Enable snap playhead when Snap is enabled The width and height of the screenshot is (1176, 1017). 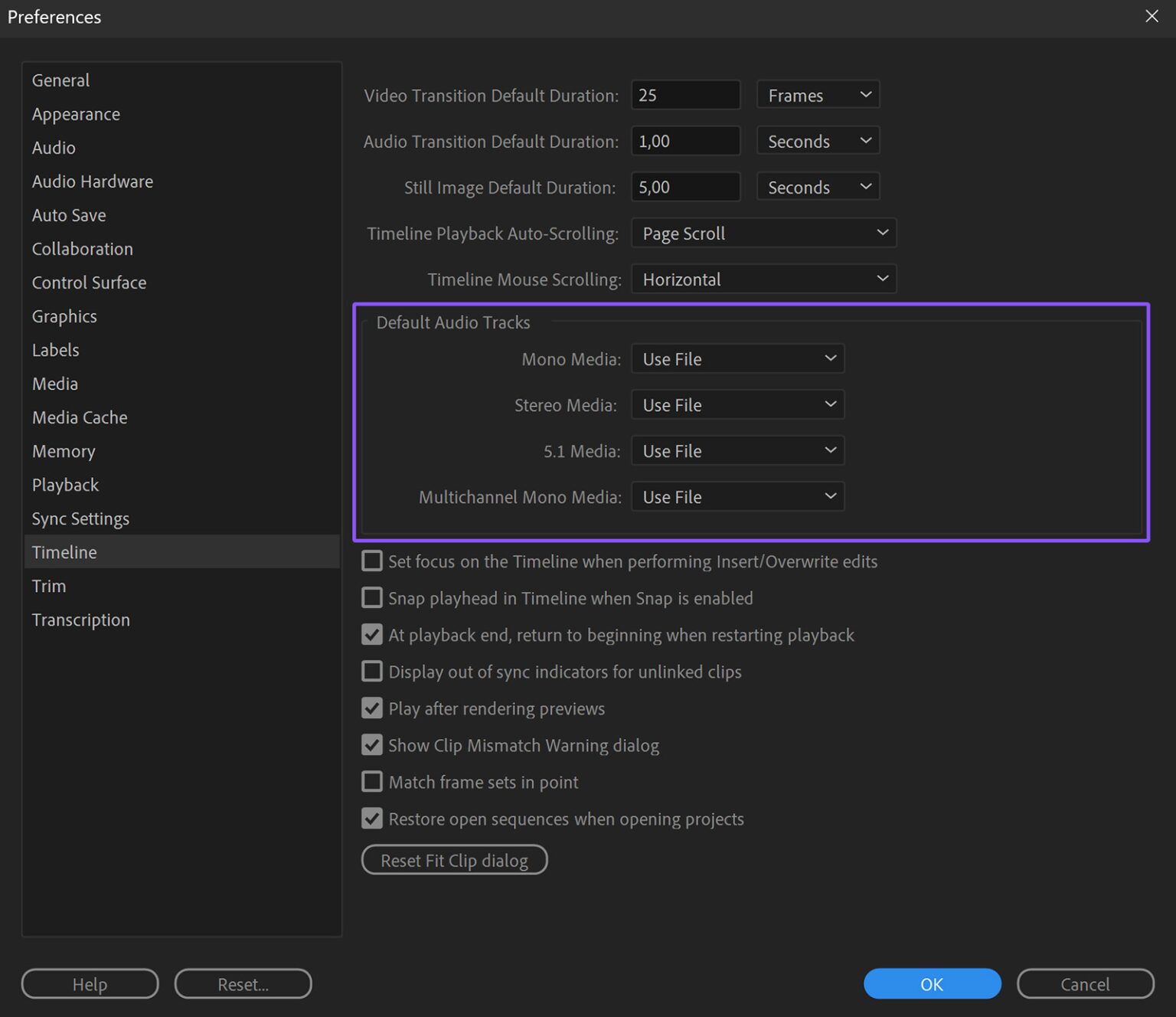pyautogui.click(x=371, y=597)
